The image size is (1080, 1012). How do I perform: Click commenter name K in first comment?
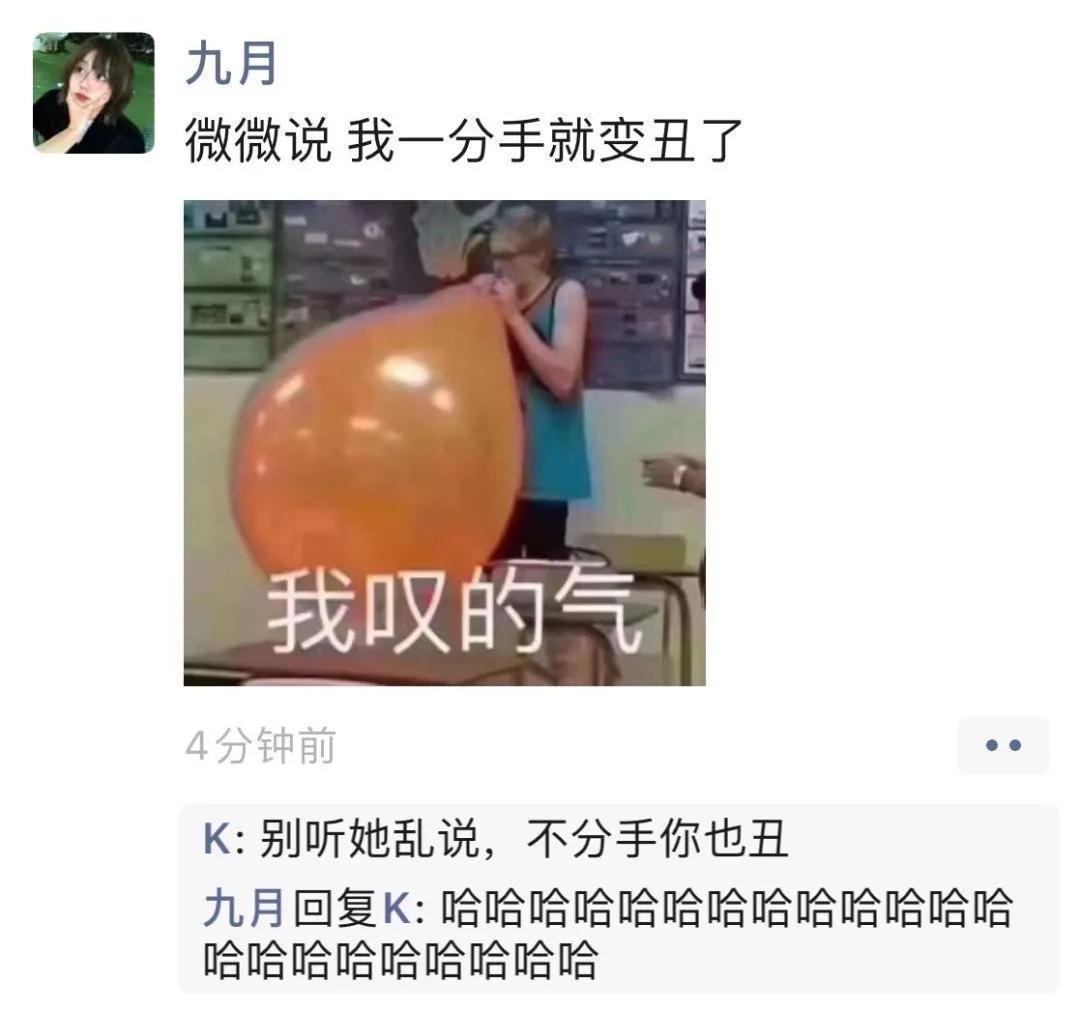(217, 839)
